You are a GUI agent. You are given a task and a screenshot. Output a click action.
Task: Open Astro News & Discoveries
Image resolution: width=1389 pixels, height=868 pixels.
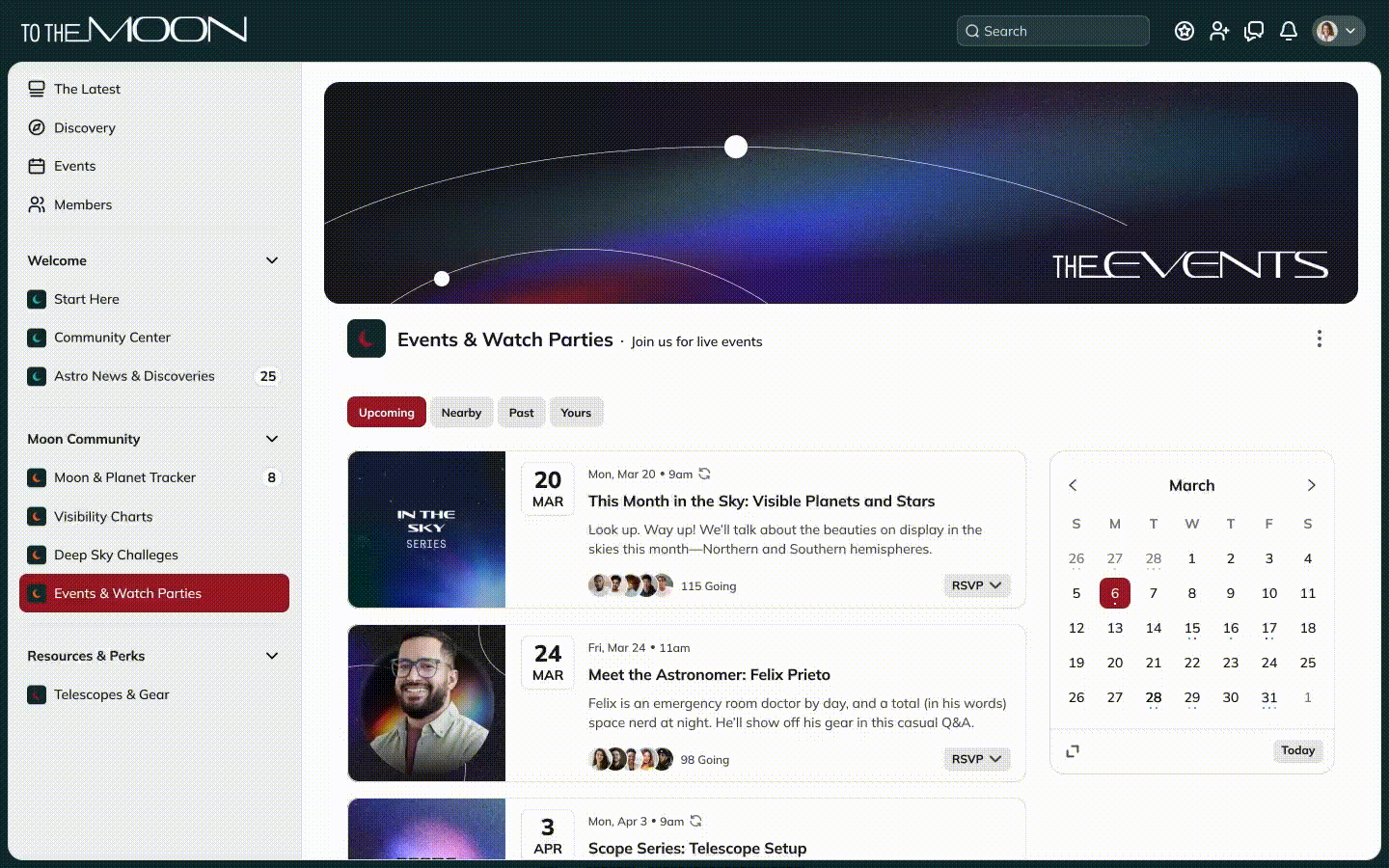[x=154, y=376]
